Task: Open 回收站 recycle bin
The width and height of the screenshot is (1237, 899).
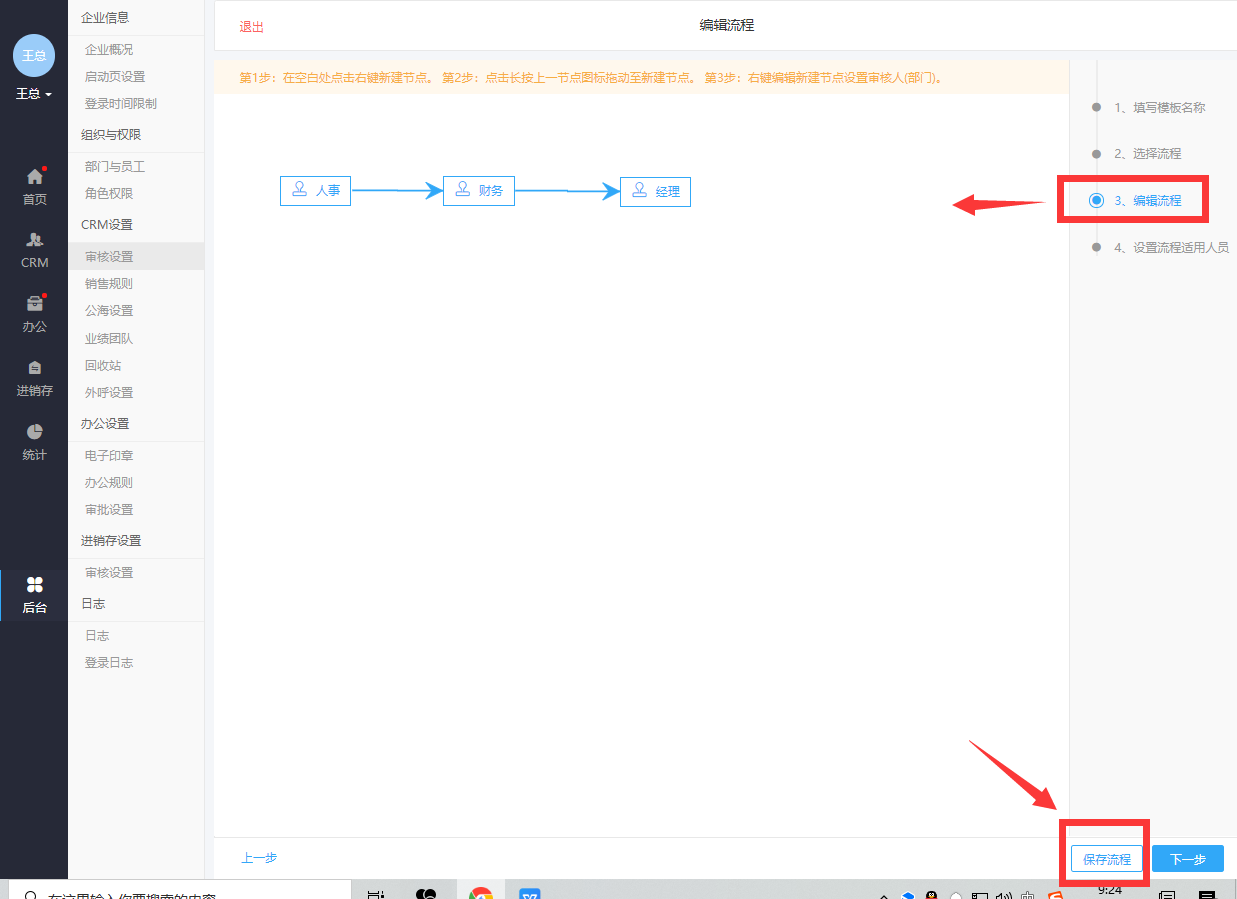Action: (103, 365)
